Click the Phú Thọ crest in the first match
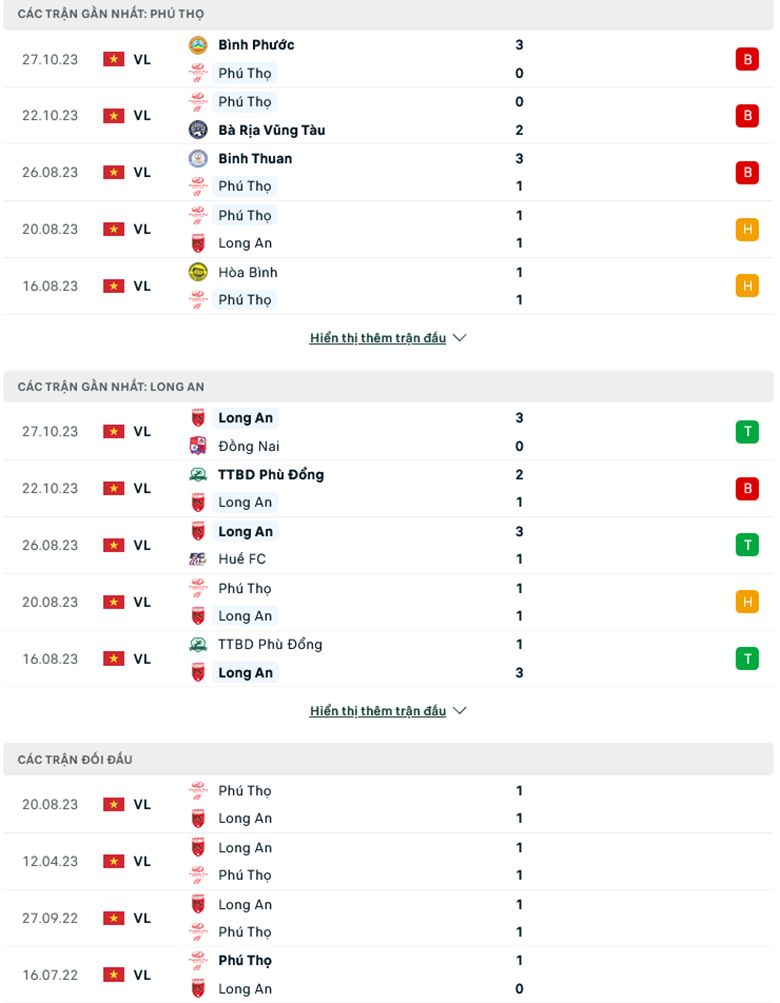This screenshot has height=1003, width=780. [197, 73]
